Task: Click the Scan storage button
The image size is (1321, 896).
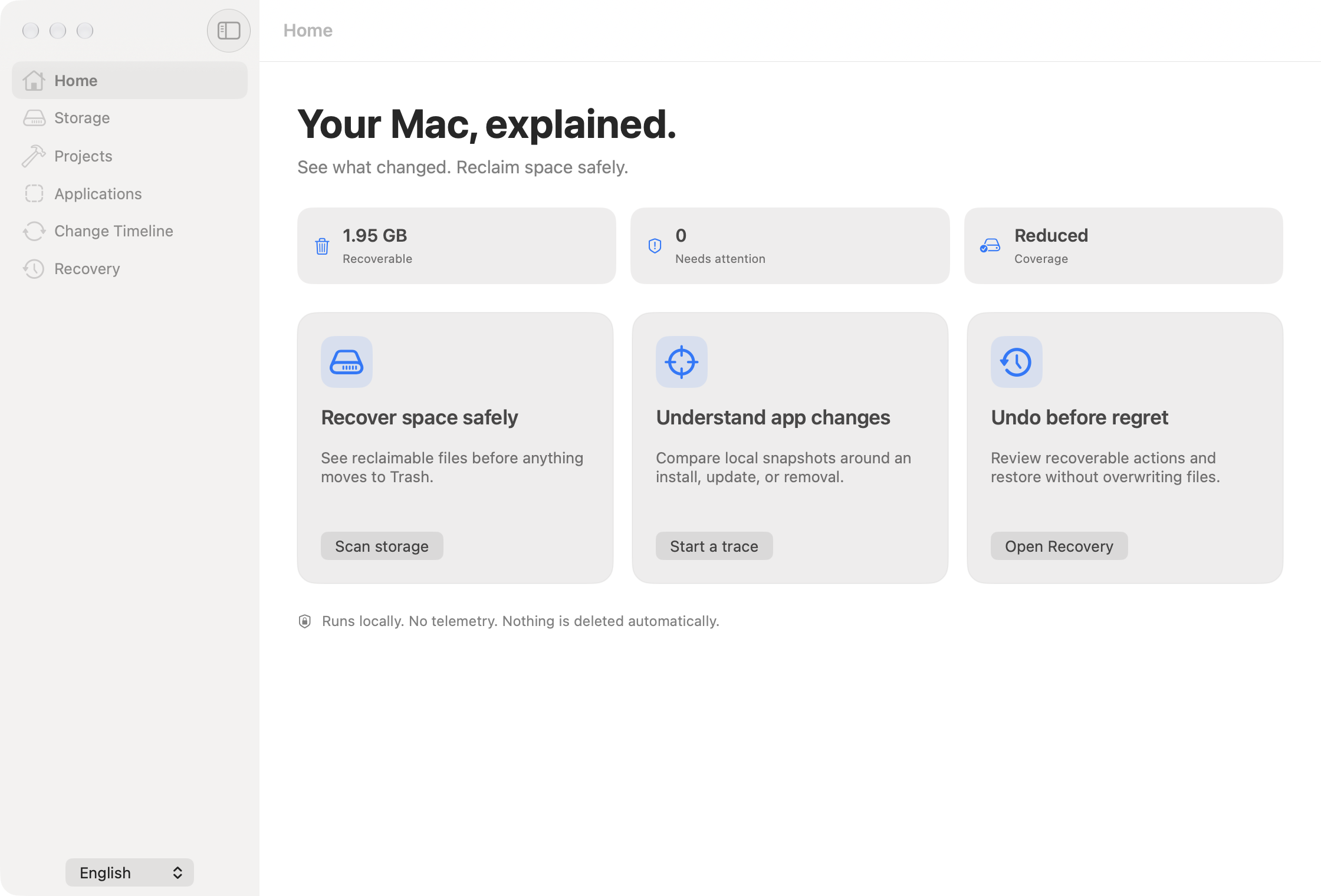Action: pos(382,546)
